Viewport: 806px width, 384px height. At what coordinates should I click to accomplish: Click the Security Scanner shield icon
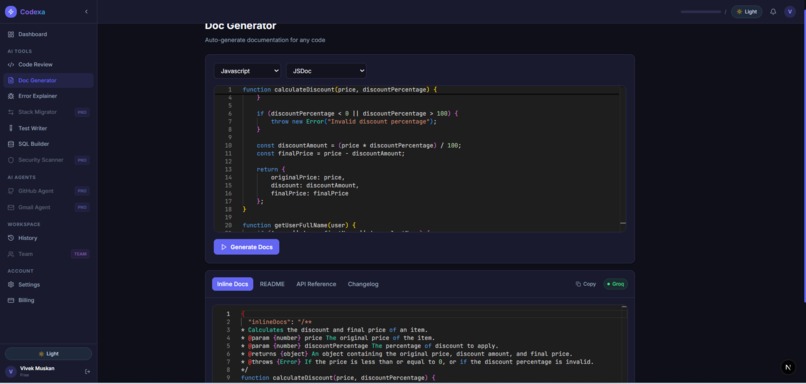coord(11,160)
